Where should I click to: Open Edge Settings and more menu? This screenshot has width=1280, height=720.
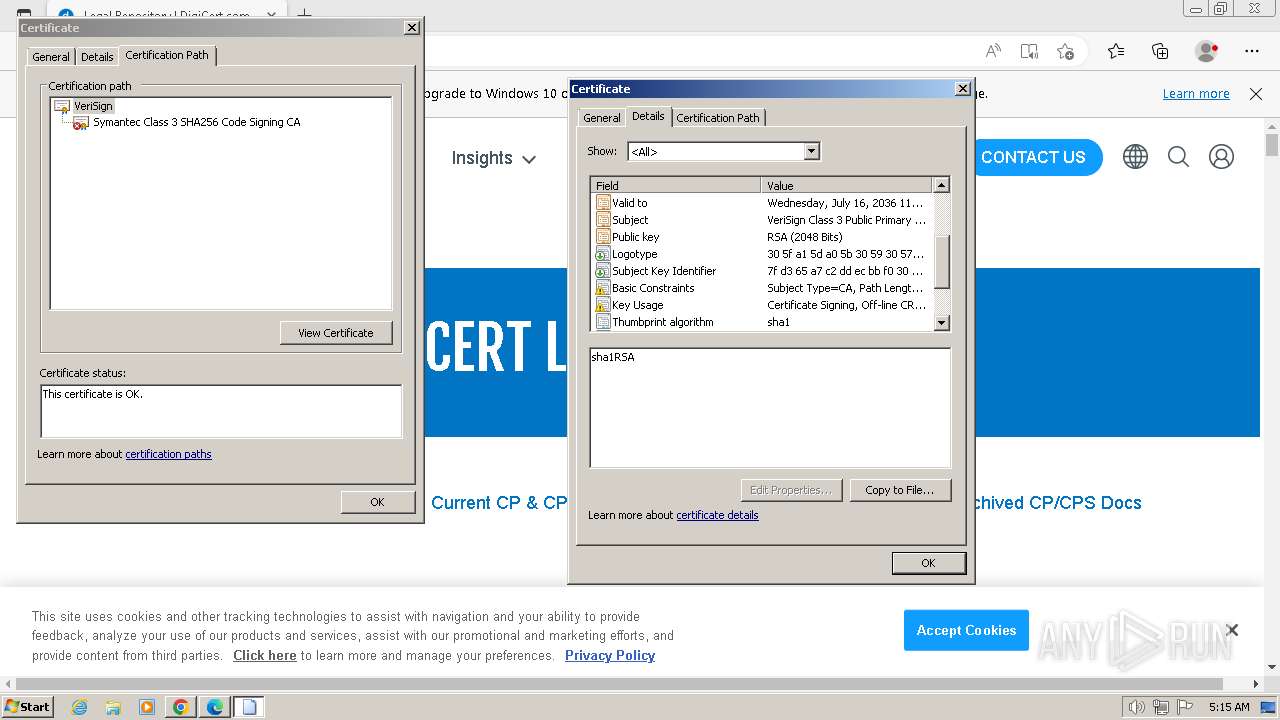tap(1252, 51)
